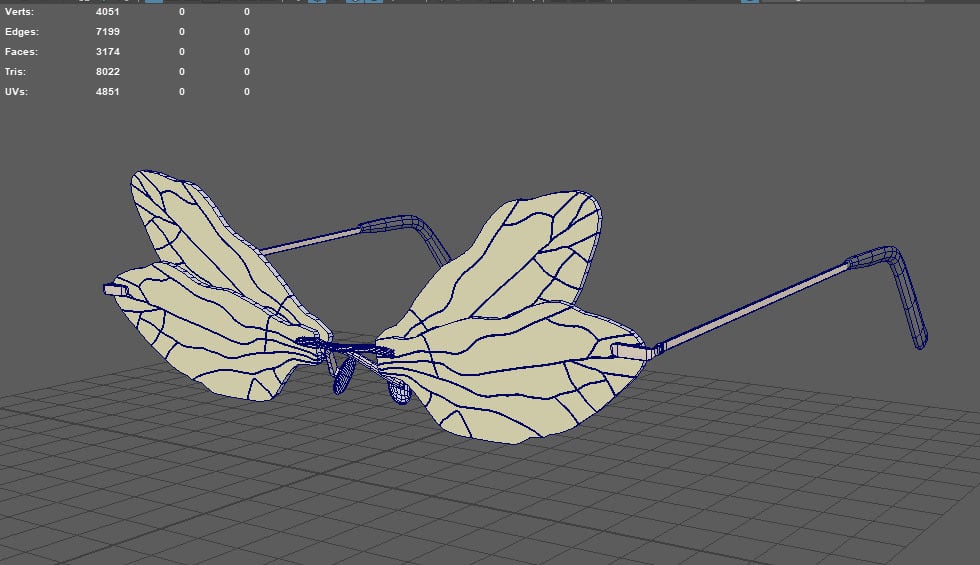Click the Faces count value 3174
The image size is (980, 565).
pyautogui.click(x=108, y=52)
